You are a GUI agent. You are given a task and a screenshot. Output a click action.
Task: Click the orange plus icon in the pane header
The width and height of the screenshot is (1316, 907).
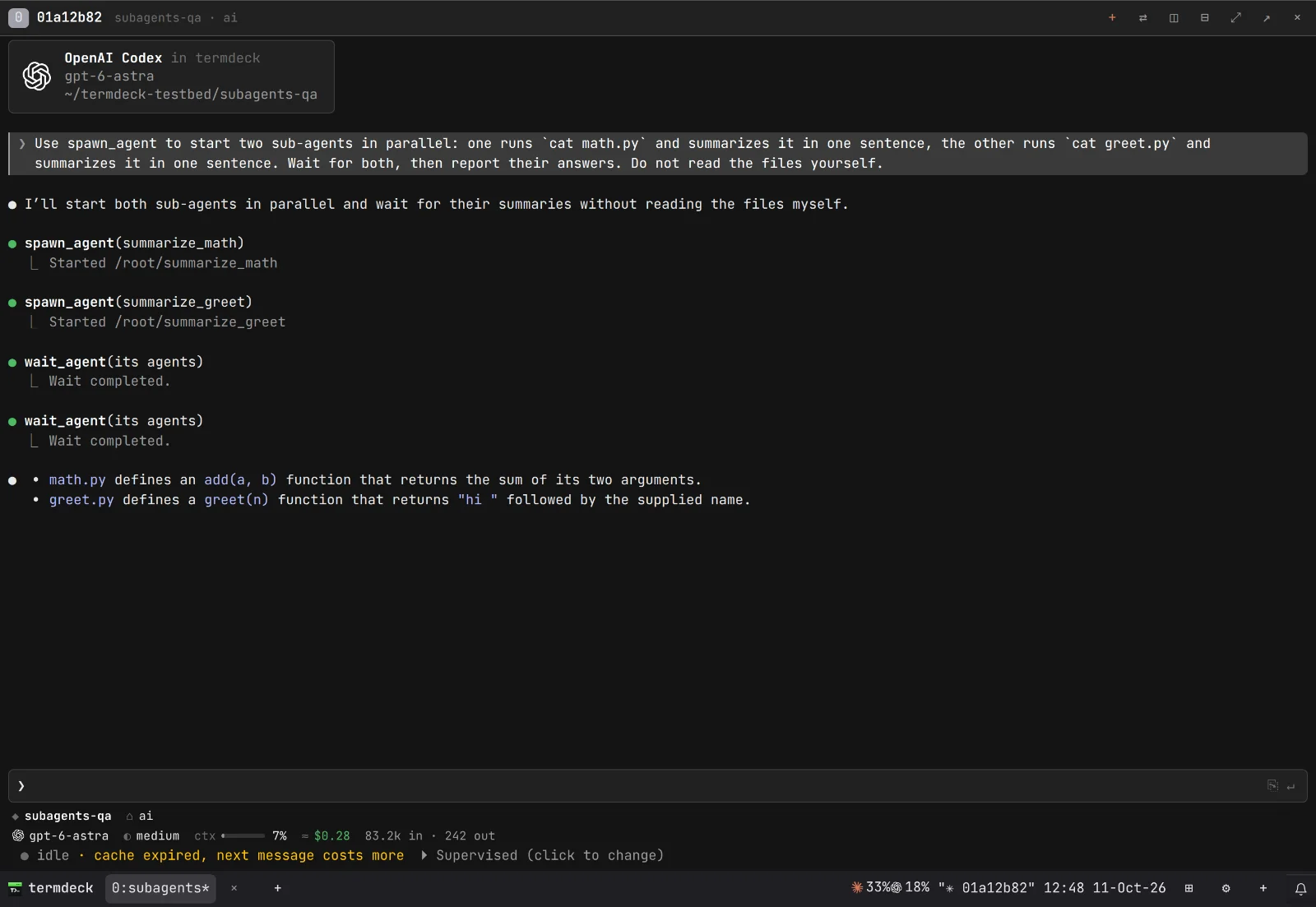1112,17
